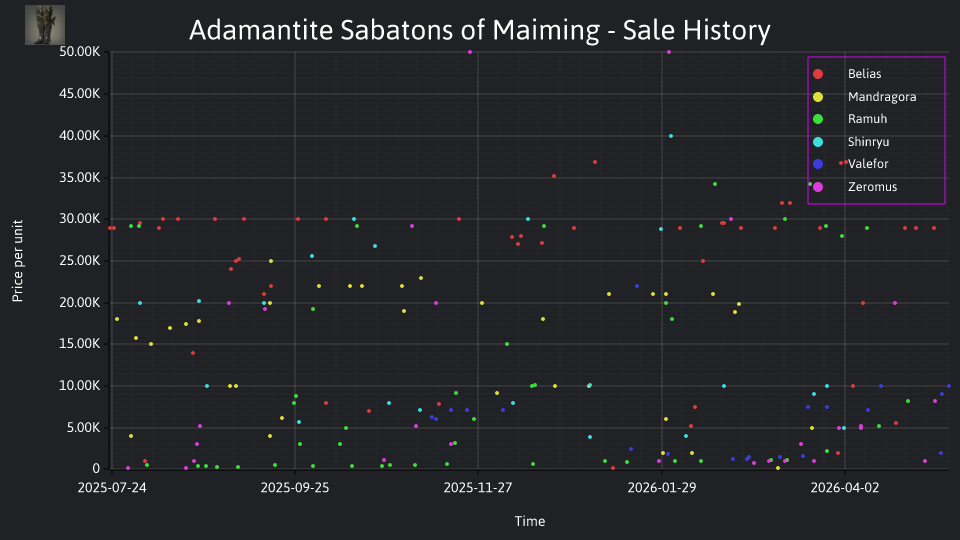The image size is (960, 540).
Task: Click the 50.00K y-axis tick label
Action: (80, 52)
